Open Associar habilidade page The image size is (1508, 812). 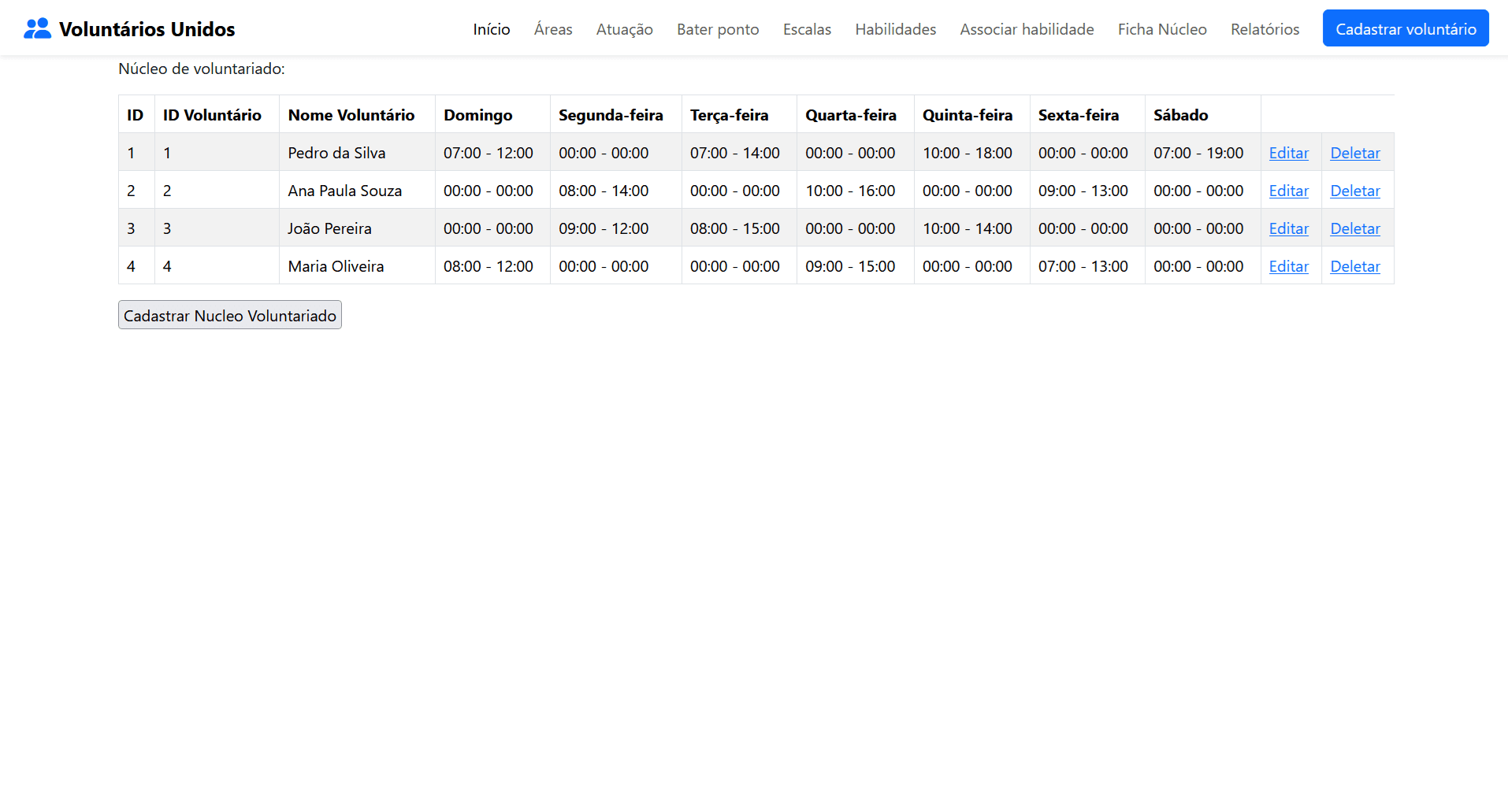click(x=1026, y=29)
